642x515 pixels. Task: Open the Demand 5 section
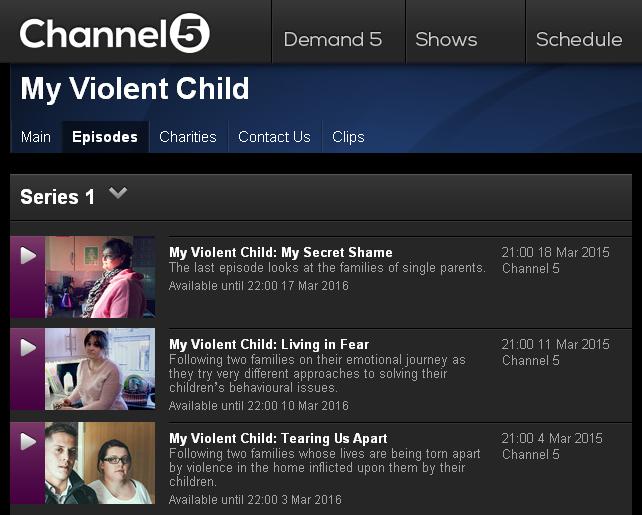[333, 40]
